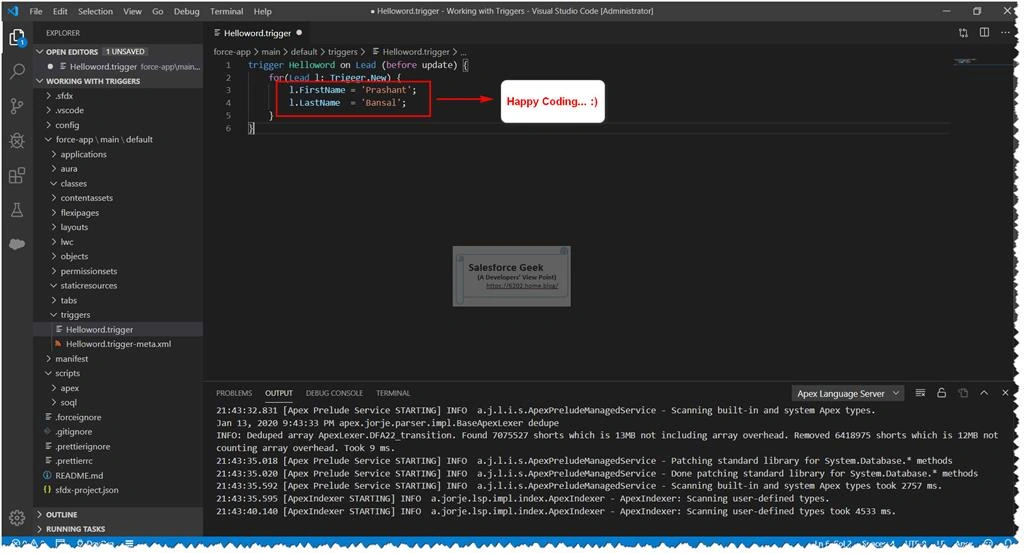Expand the objects folder
The image size is (1024, 553).
point(118,257)
